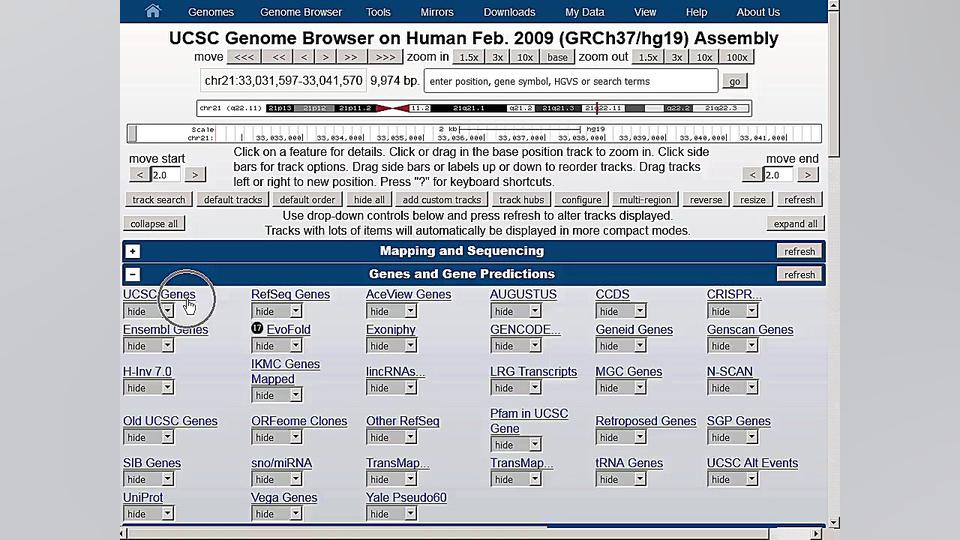Open the Tools menu
This screenshot has width=960, height=540.
378,12
